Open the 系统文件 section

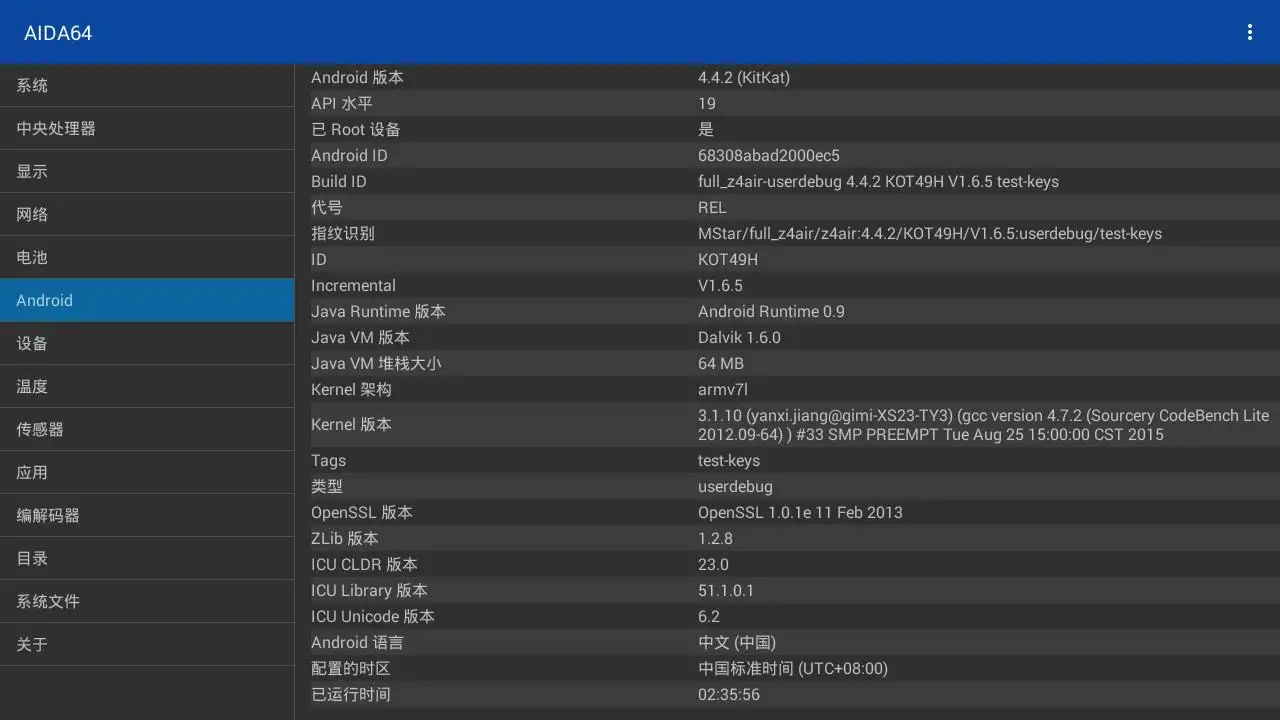(147, 601)
